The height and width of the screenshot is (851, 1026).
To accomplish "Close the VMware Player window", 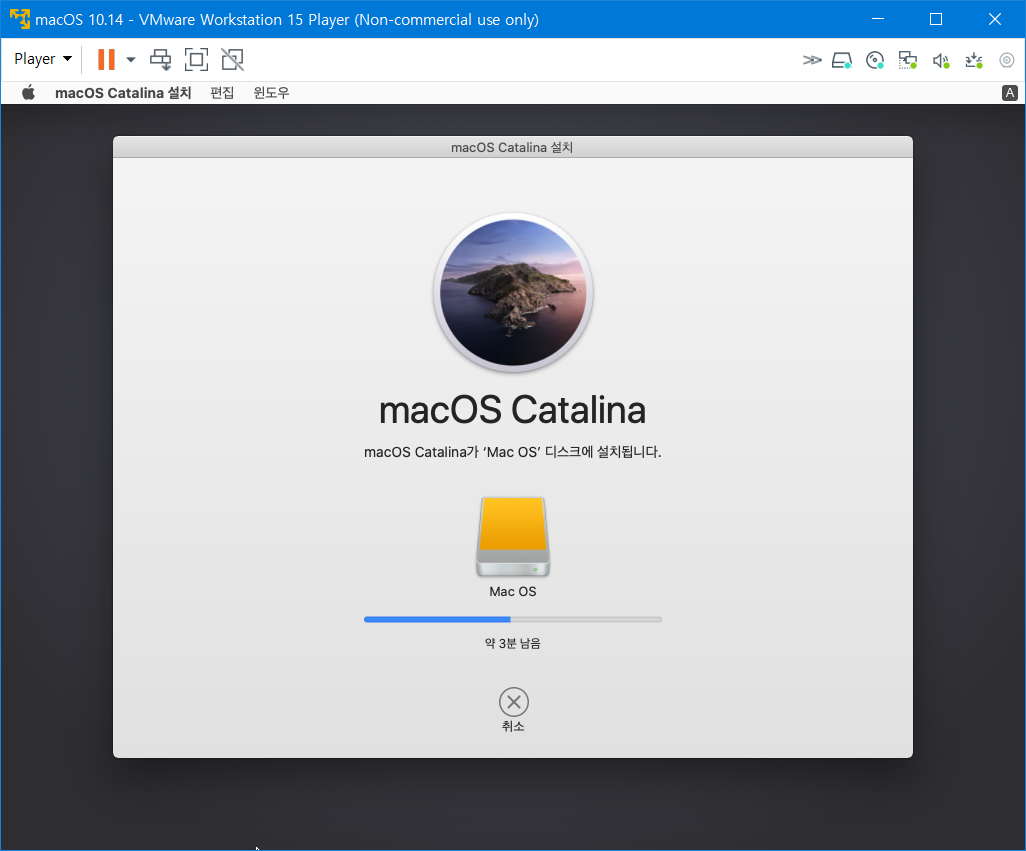I will (x=995, y=19).
